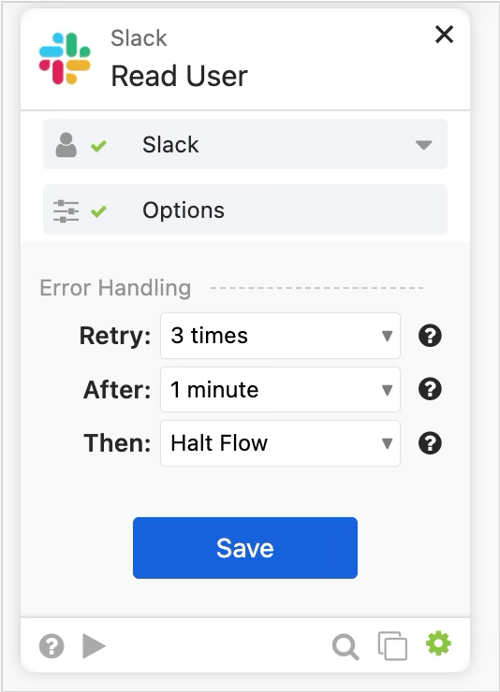This screenshot has height=692, width=500.
Task: Run the card with the play icon
Action: (x=94, y=646)
